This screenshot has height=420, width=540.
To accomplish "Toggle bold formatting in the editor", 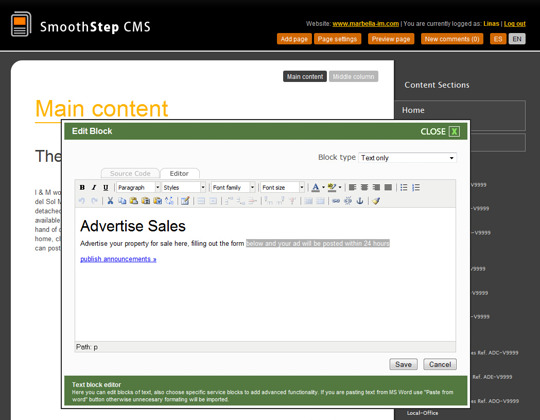I will coord(82,187).
